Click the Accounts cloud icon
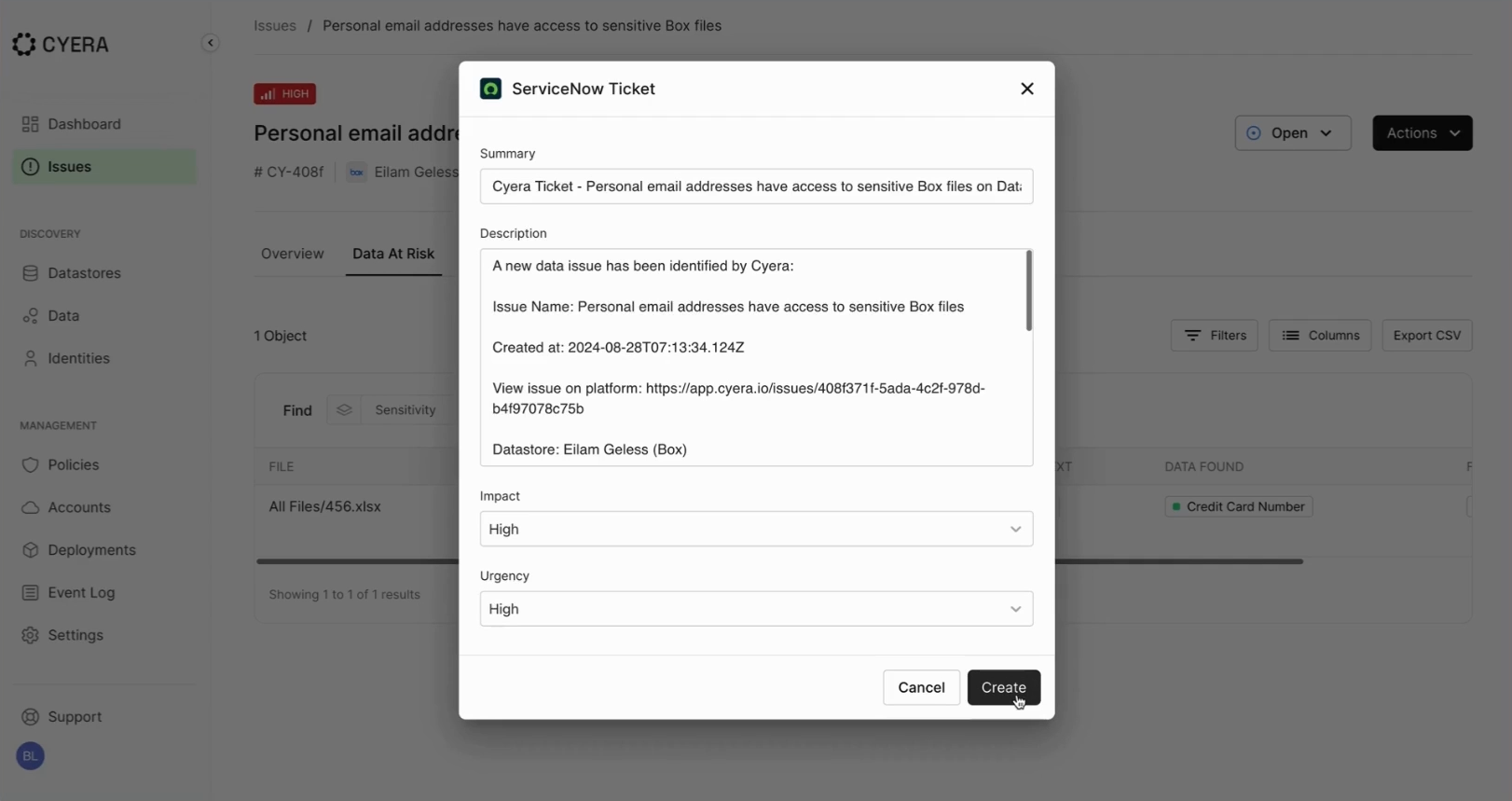 (30, 507)
